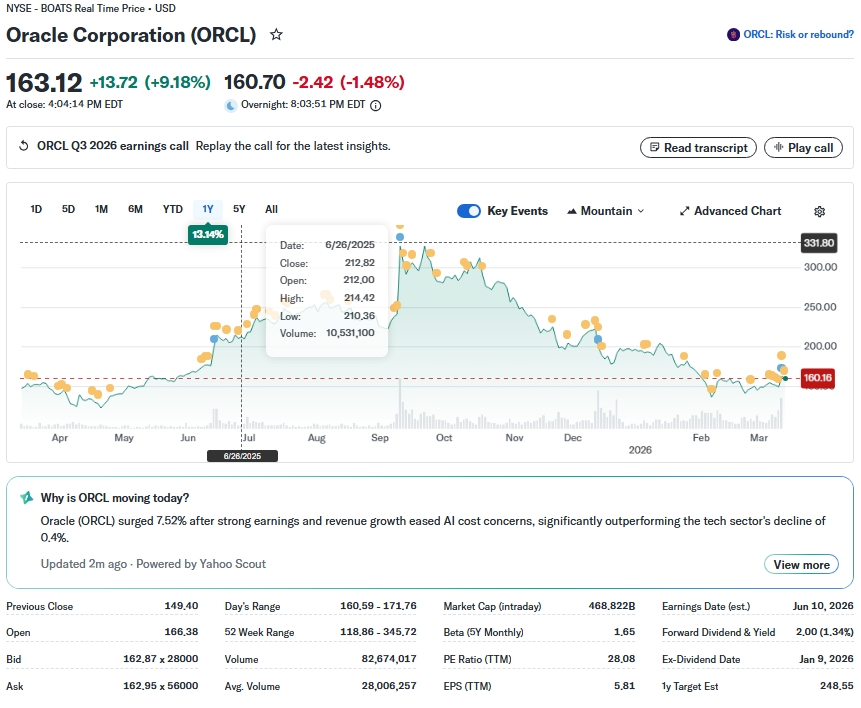Show the All time chart range
This screenshot has width=861, height=708.
[x=271, y=209]
